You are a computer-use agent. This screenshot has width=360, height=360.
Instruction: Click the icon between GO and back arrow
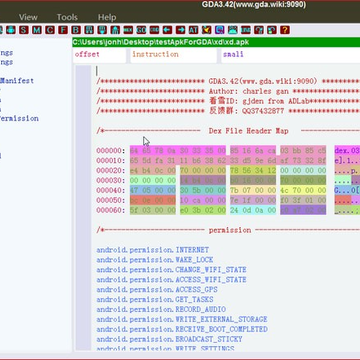(154, 30)
